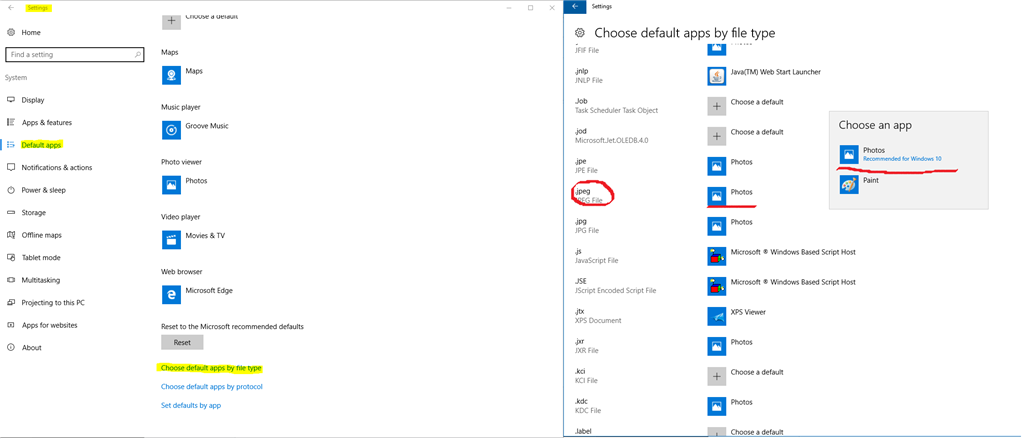Click the Groove Music player icon
1024x439 pixels.
pyautogui.click(x=171, y=130)
